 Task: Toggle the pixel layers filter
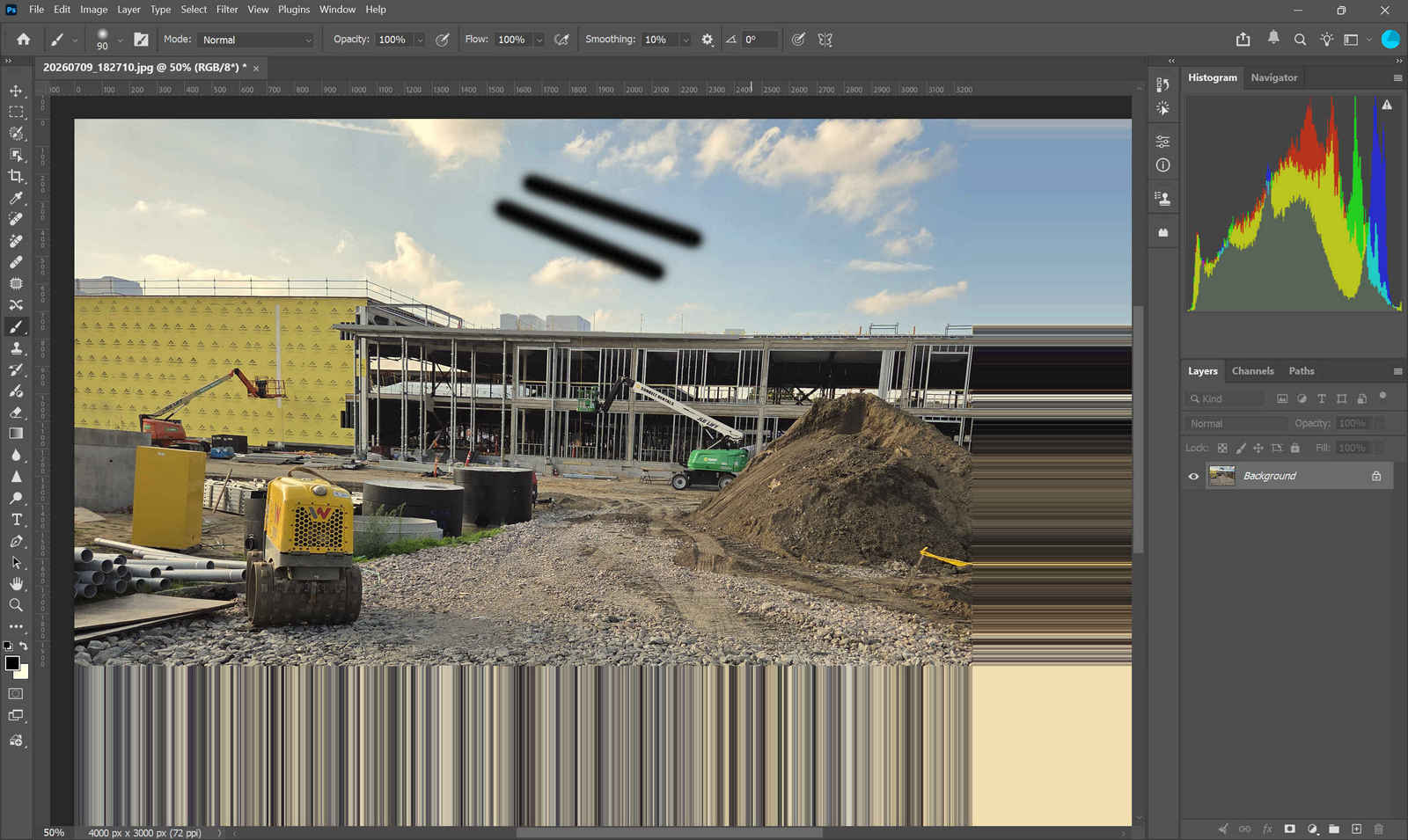click(x=1282, y=398)
